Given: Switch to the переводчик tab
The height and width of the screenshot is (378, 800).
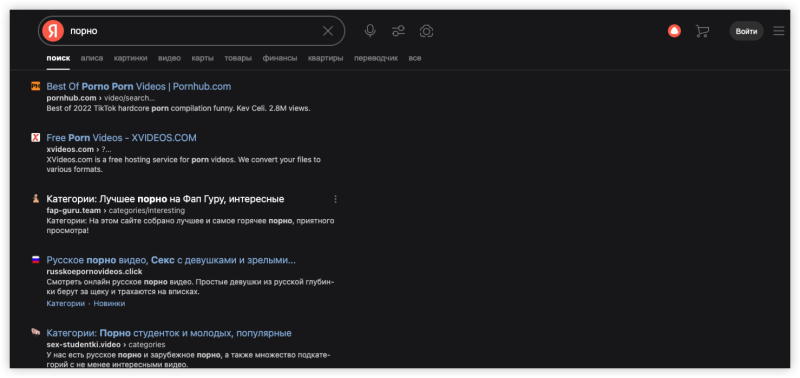Looking at the screenshot, I should (x=376, y=58).
